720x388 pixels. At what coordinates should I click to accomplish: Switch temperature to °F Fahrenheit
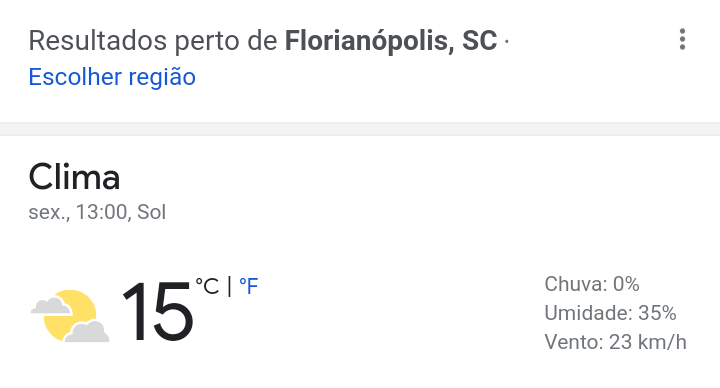(249, 287)
